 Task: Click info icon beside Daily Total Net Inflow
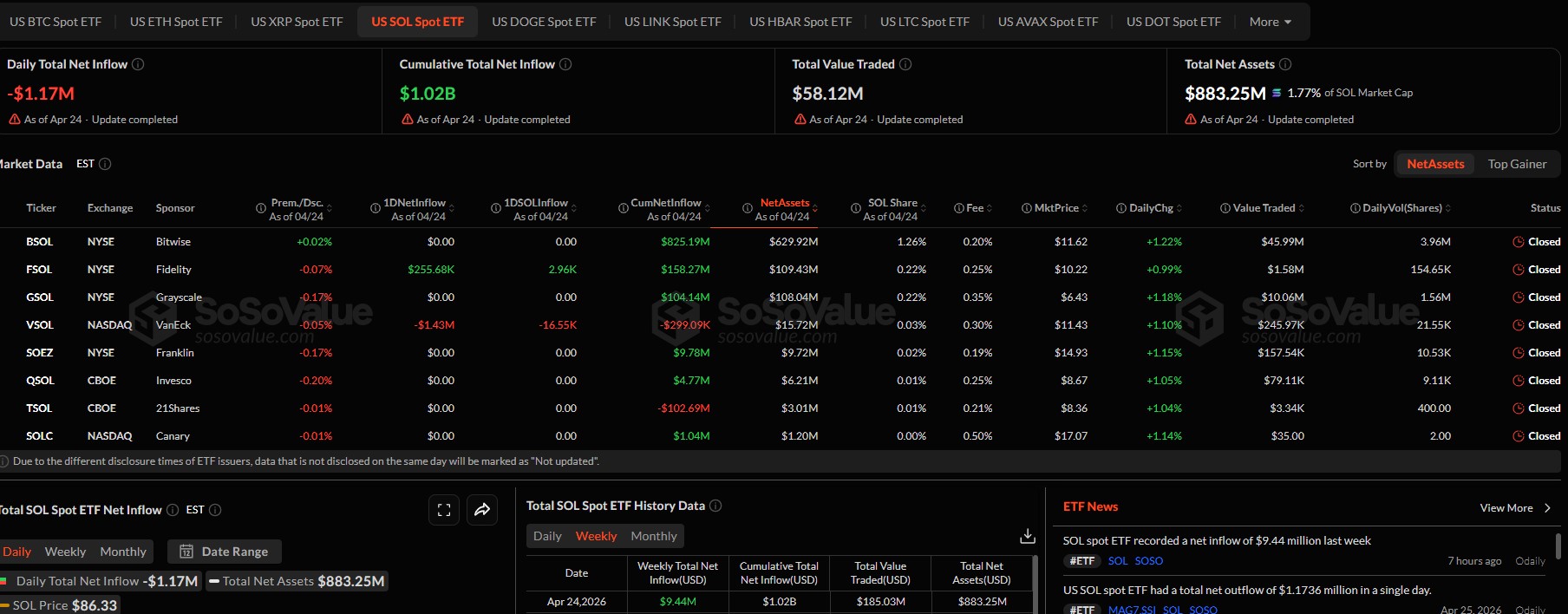[138, 64]
